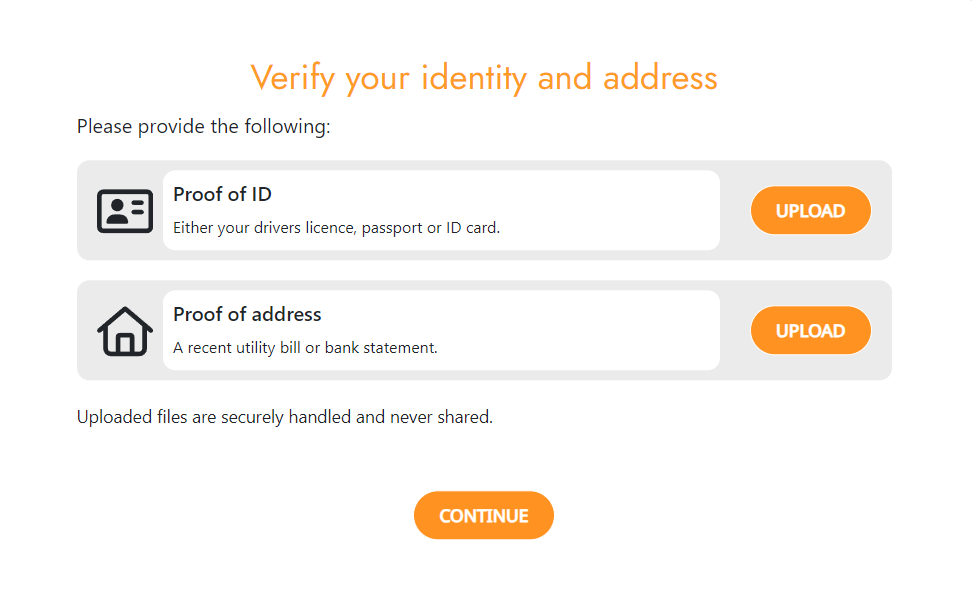The width and height of the screenshot is (972, 605).
Task: Click "Please provide the following:" text
Action: click(x=203, y=127)
